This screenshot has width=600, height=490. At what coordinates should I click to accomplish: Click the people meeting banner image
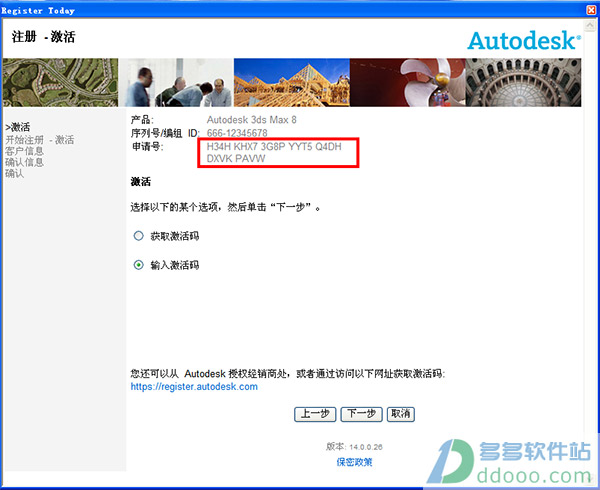(x=176, y=82)
